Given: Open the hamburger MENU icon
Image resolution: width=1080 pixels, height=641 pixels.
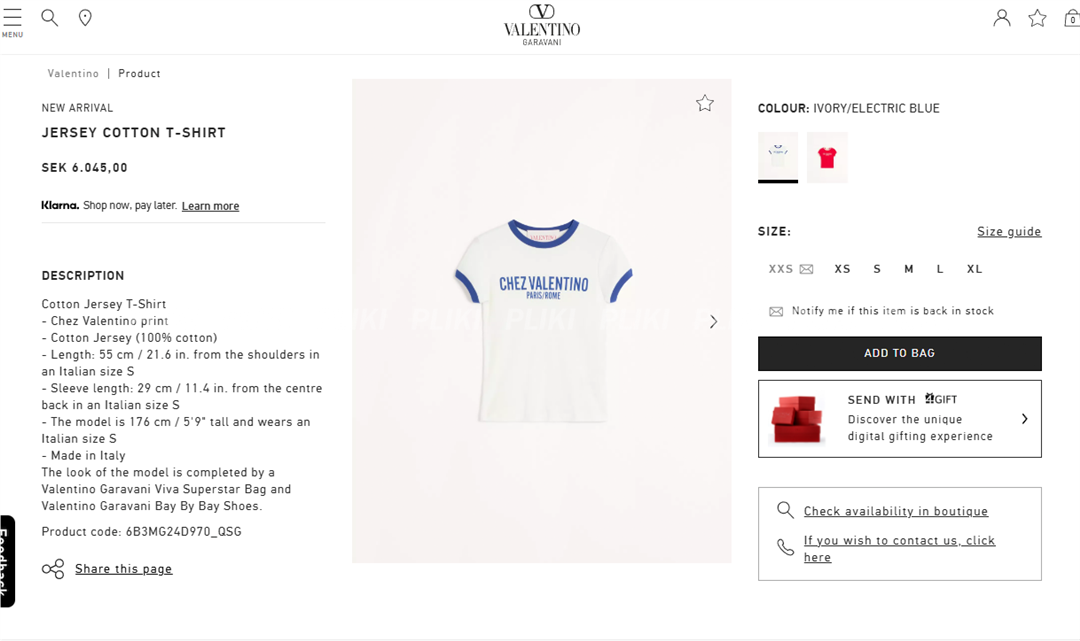Looking at the screenshot, I should pyautogui.click(x=12, y=22).
